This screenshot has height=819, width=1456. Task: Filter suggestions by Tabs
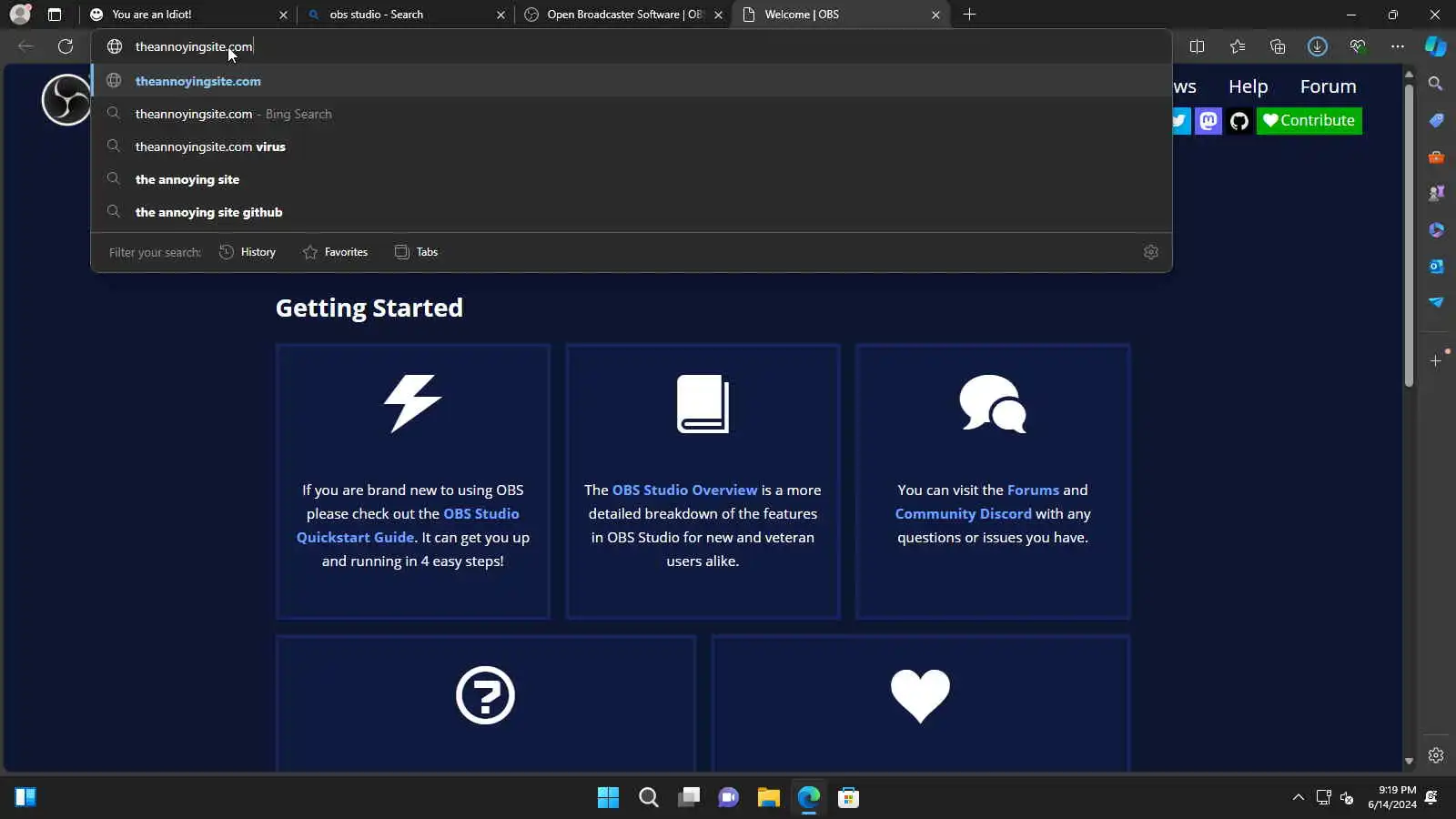(x=416, y=252)
